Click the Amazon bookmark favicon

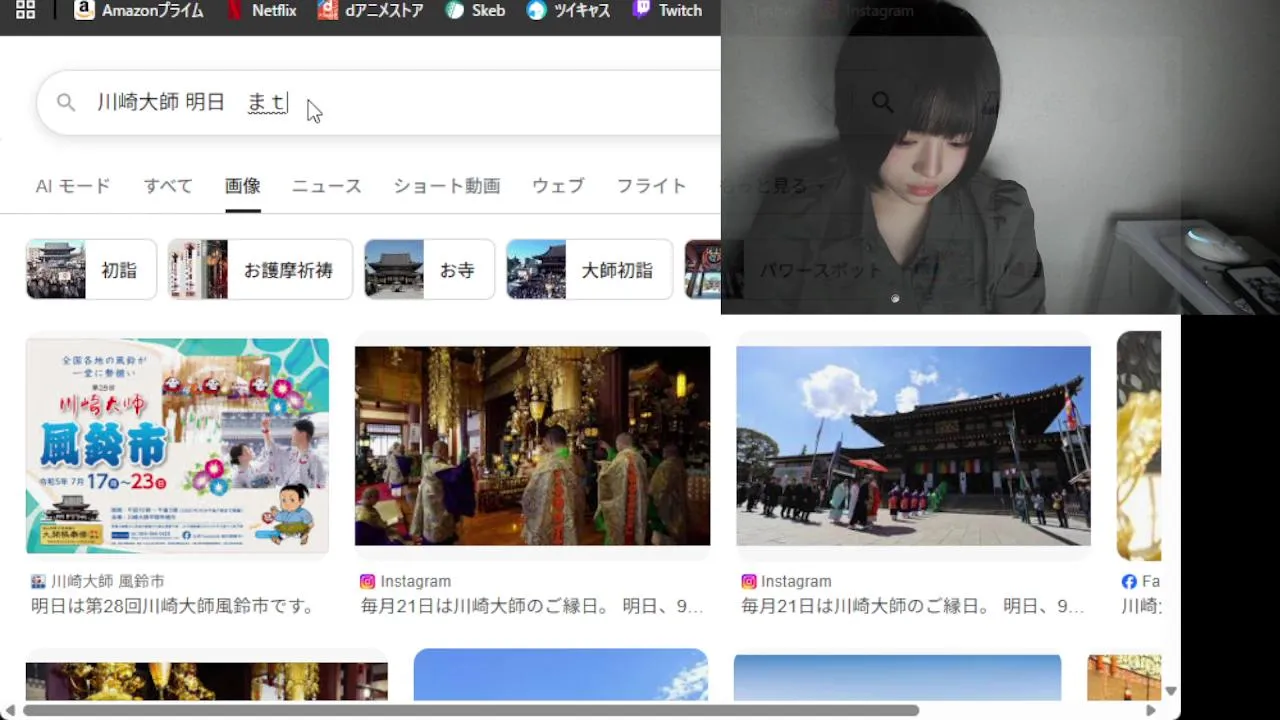pyautogui.click(x=84, y=10)
